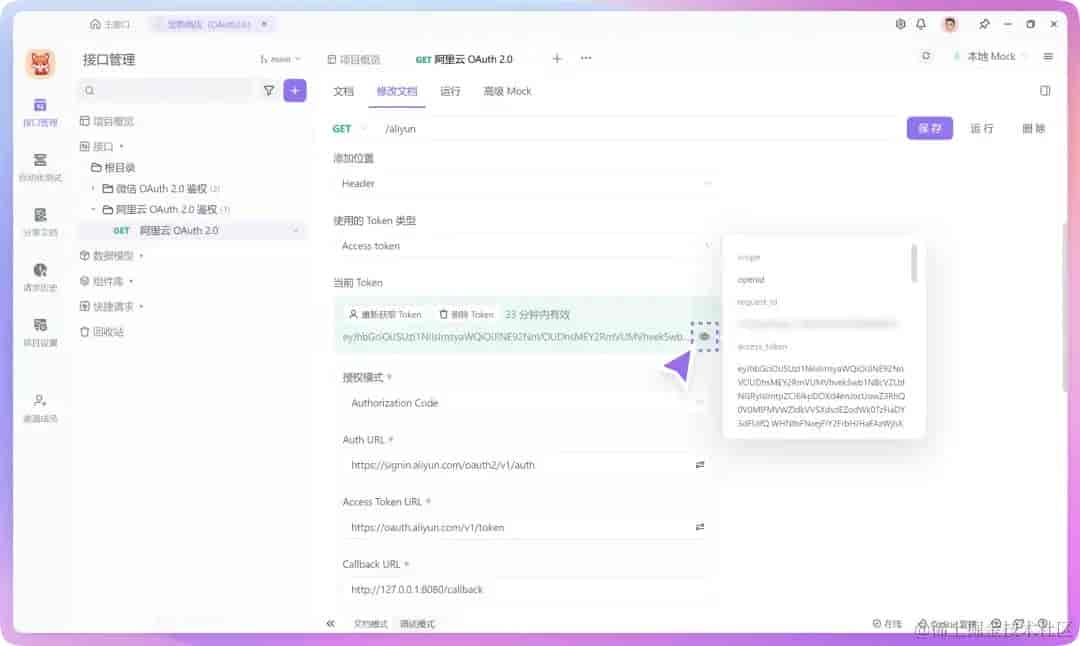
Task: Open the GET method dropdown
Action: coord(349,129)
